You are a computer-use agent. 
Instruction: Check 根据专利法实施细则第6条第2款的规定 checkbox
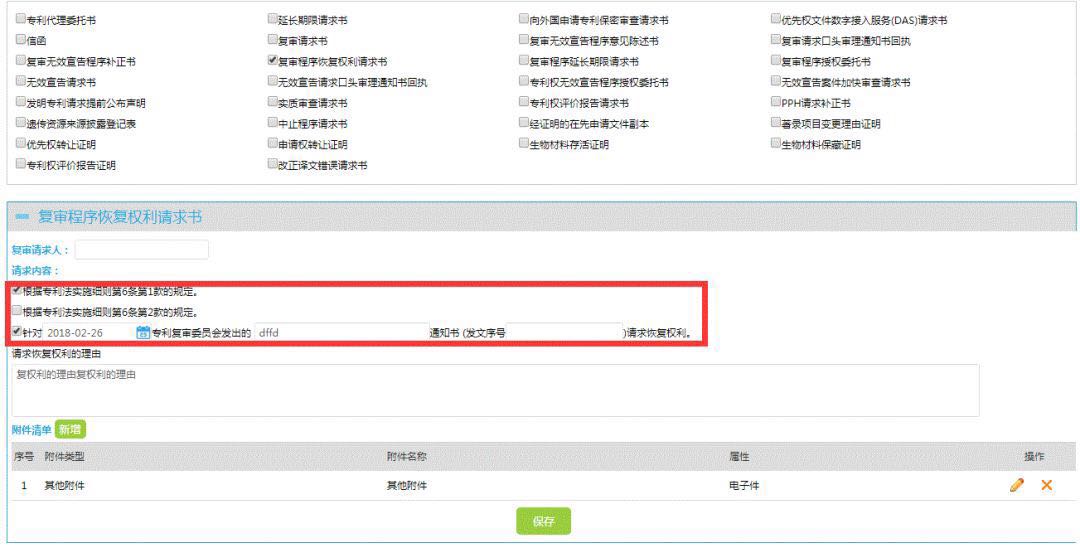click(x=17, y=311)
